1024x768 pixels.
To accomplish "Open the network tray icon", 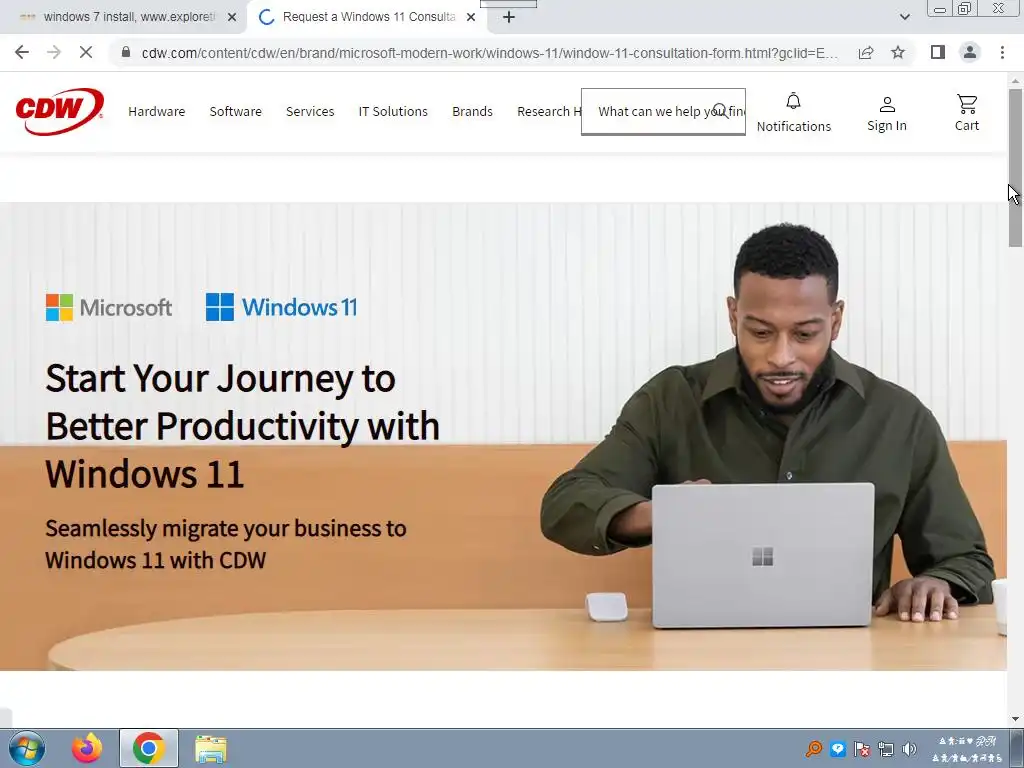I will [x=886, y=749].
